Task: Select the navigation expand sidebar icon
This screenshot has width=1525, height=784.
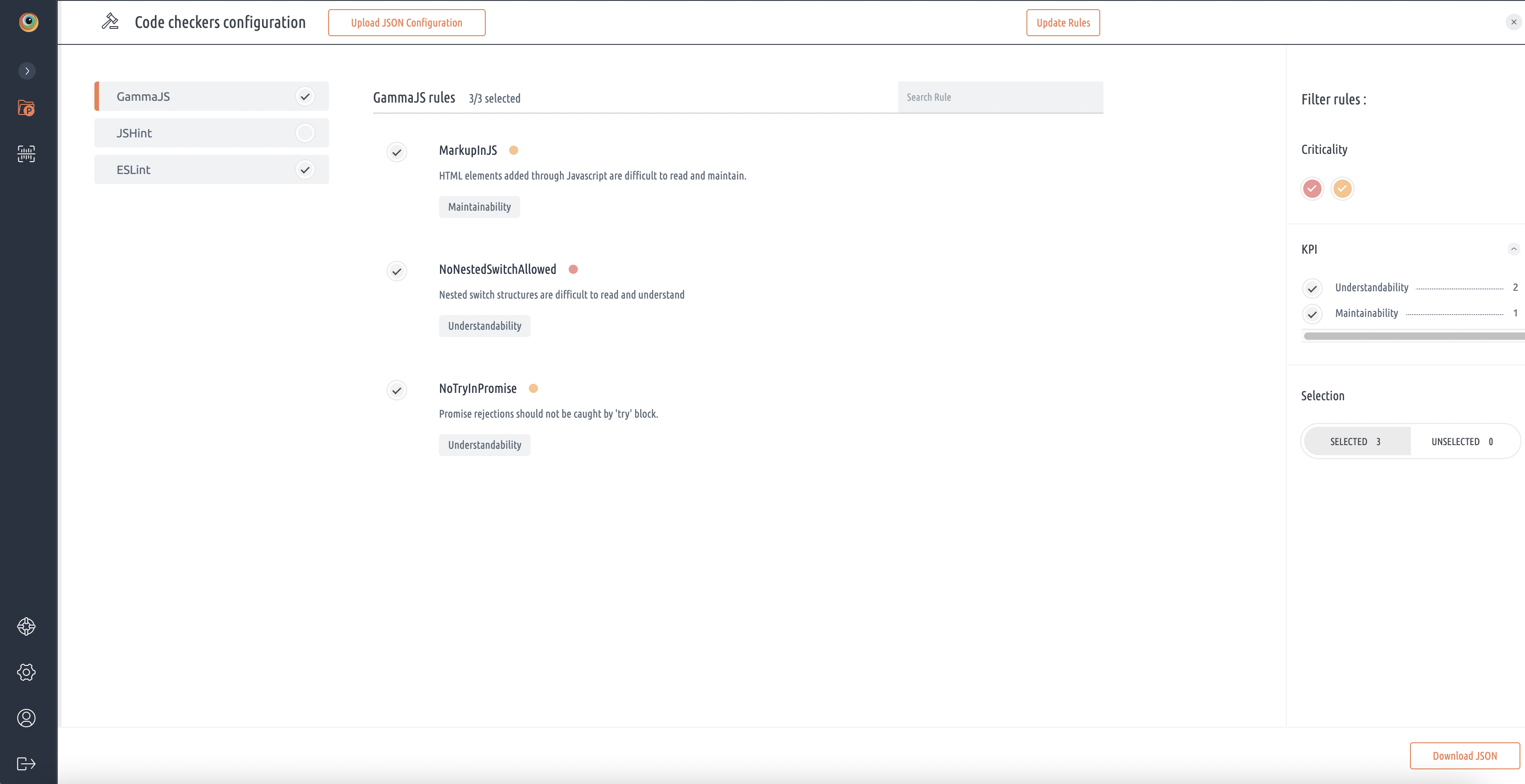Action: (27, 71)
